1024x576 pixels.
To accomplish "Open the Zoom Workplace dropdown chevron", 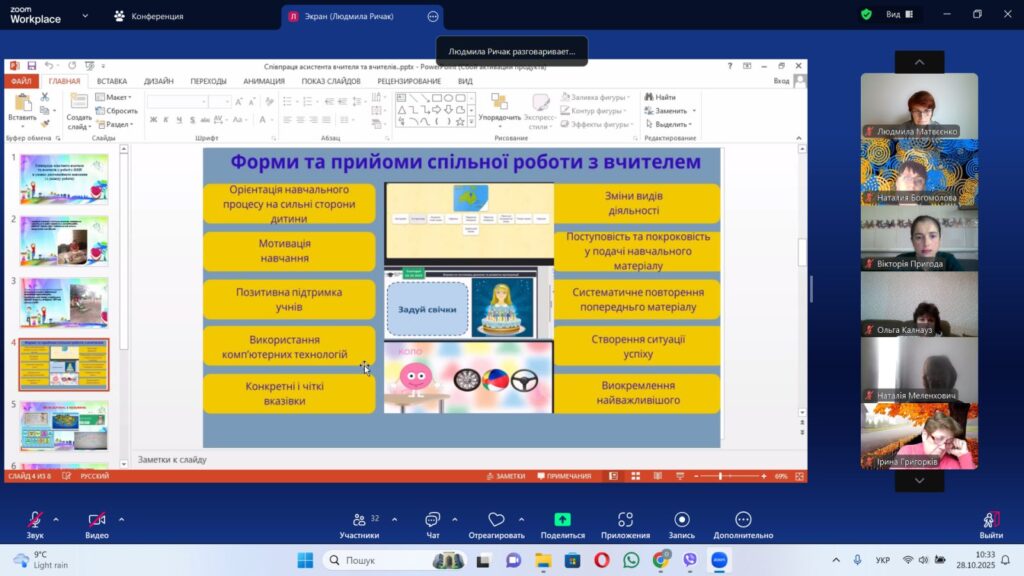I will [x=84, y=16].
